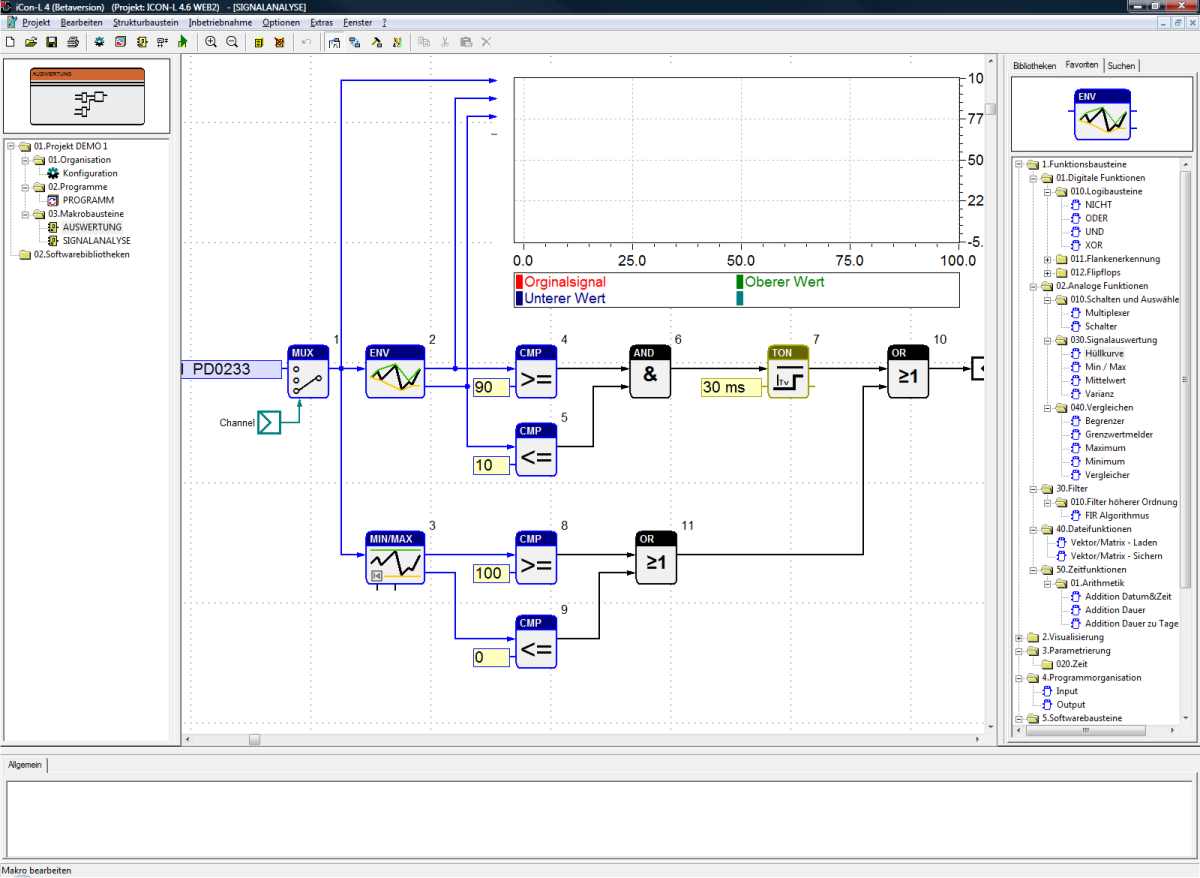The height and width of the screenshot is (878, 1200).
Task: Click the Zoom Out magnifier icon
Action: 232,42
